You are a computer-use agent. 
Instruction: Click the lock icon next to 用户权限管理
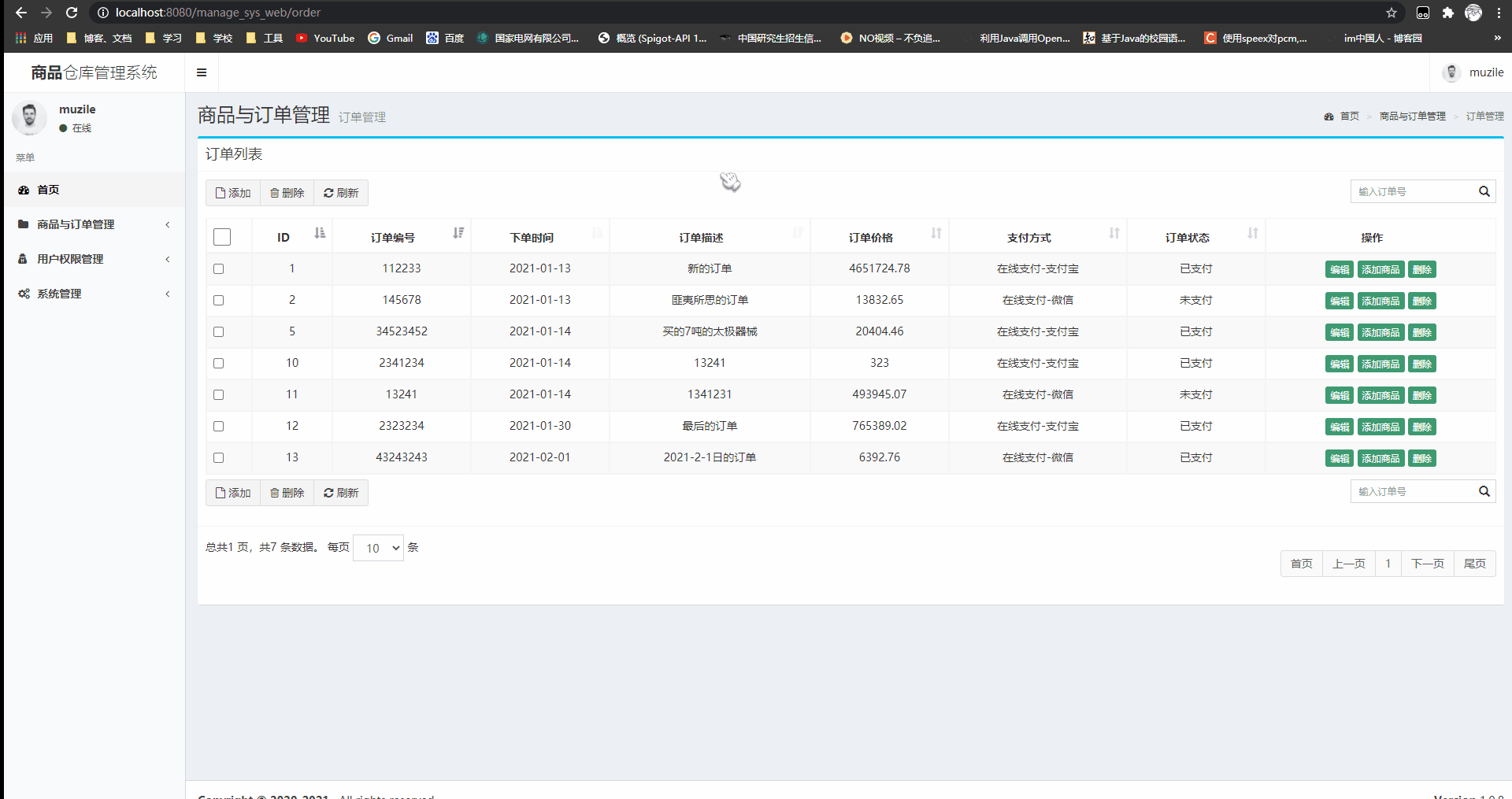pyautogui.click(x=24, y=259)
